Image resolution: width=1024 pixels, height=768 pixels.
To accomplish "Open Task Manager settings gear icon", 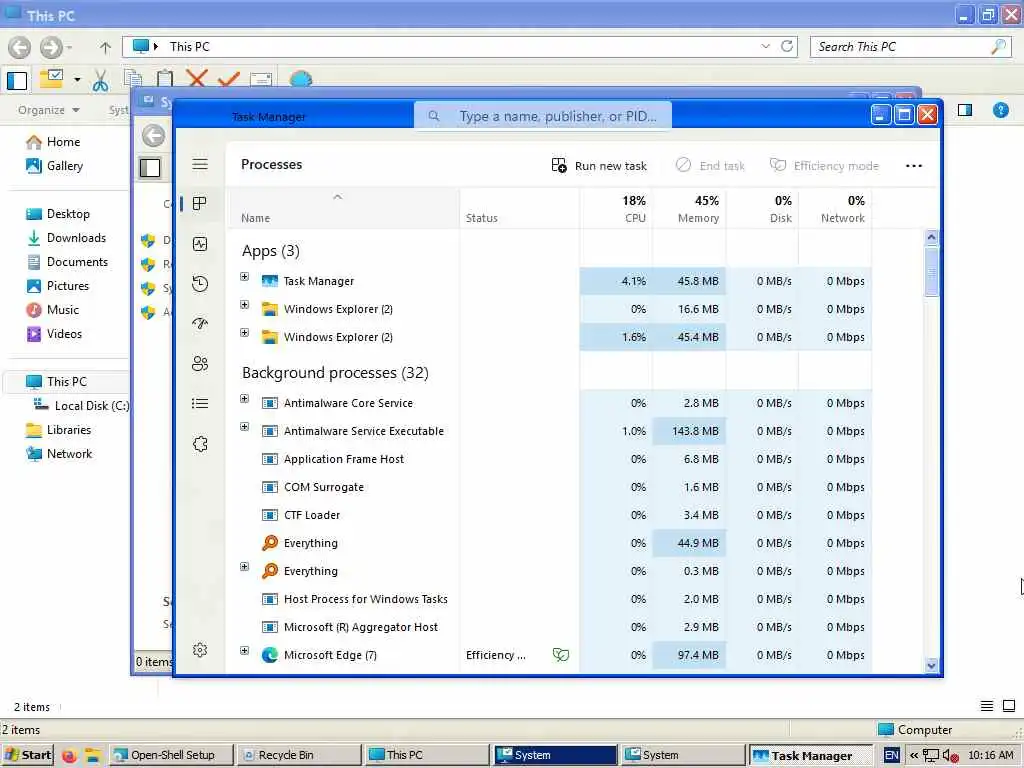I will pos(200,650).
